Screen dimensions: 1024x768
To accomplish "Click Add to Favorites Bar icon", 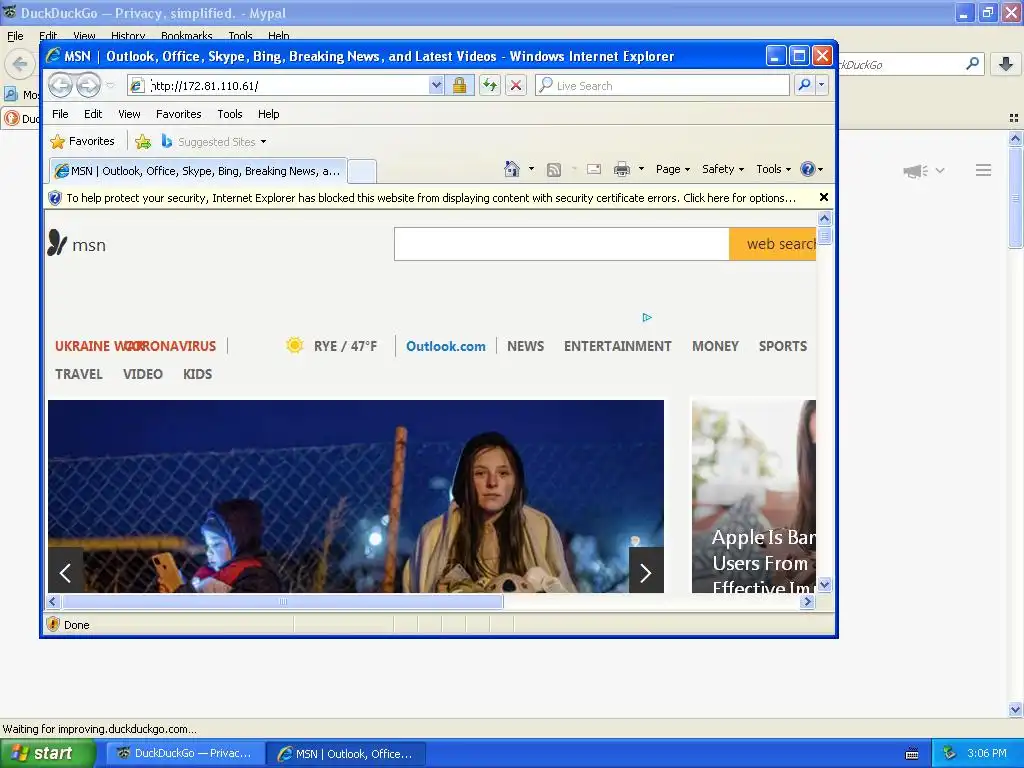I will point(143,142).
